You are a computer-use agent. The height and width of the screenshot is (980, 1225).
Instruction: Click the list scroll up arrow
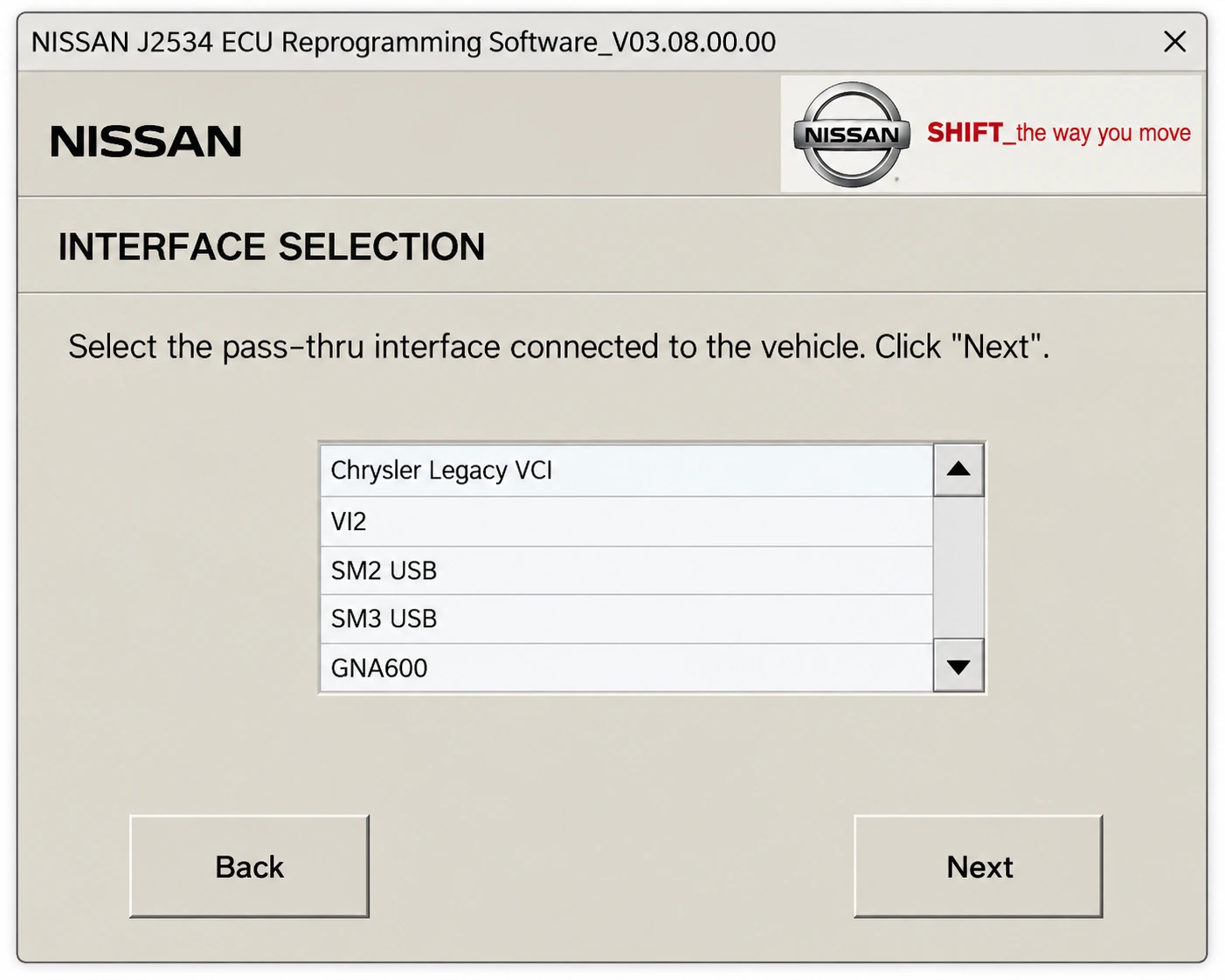pos(959,470)
